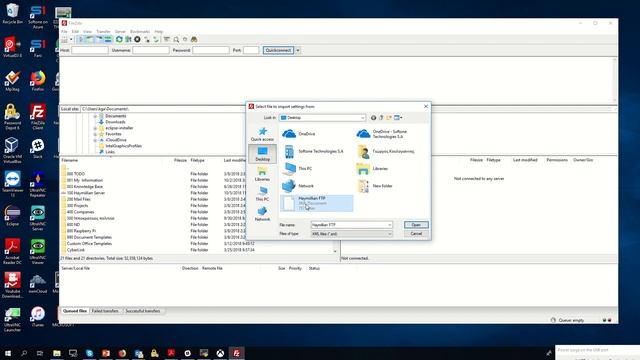The image size is (640, 360).
Task: Expand the Favorites tree node
Action: pyautogui.click(x=95, y=134)
